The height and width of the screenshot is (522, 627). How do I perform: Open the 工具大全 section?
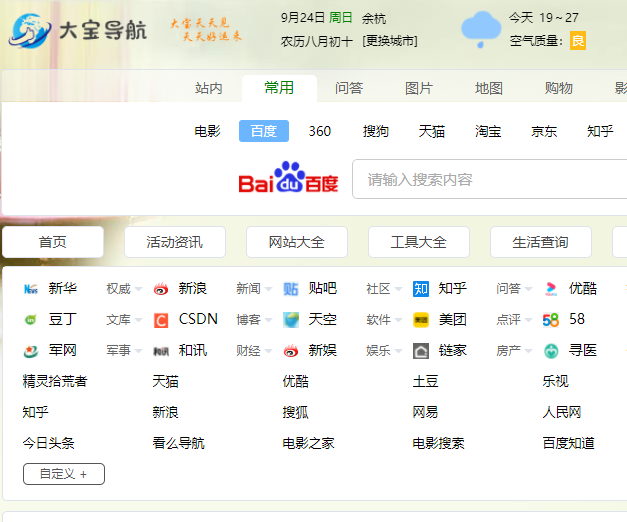pyautogui.click(x=419, y=242)
